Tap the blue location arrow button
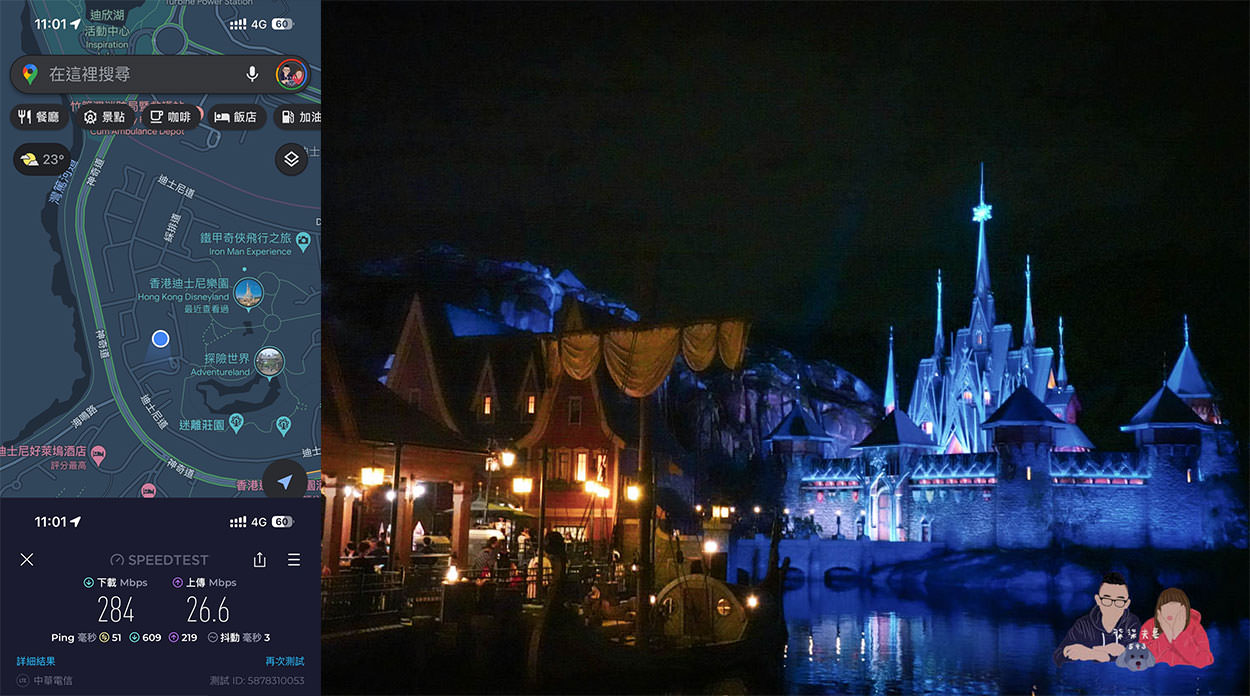 tap(285, 482)
